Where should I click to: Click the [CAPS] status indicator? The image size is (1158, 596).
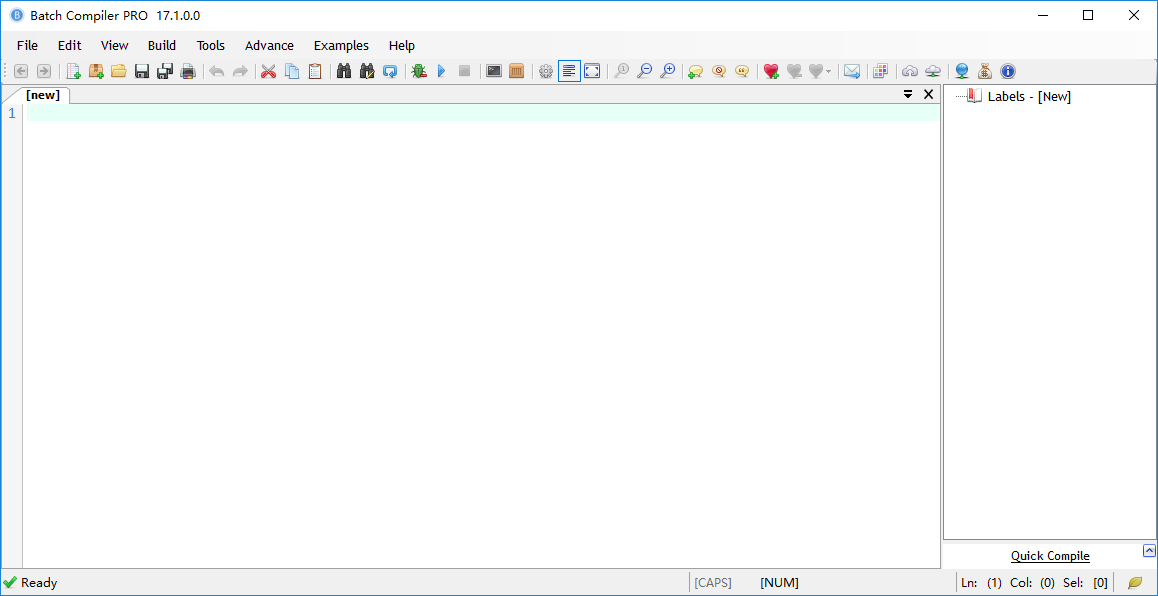point(713,583)
